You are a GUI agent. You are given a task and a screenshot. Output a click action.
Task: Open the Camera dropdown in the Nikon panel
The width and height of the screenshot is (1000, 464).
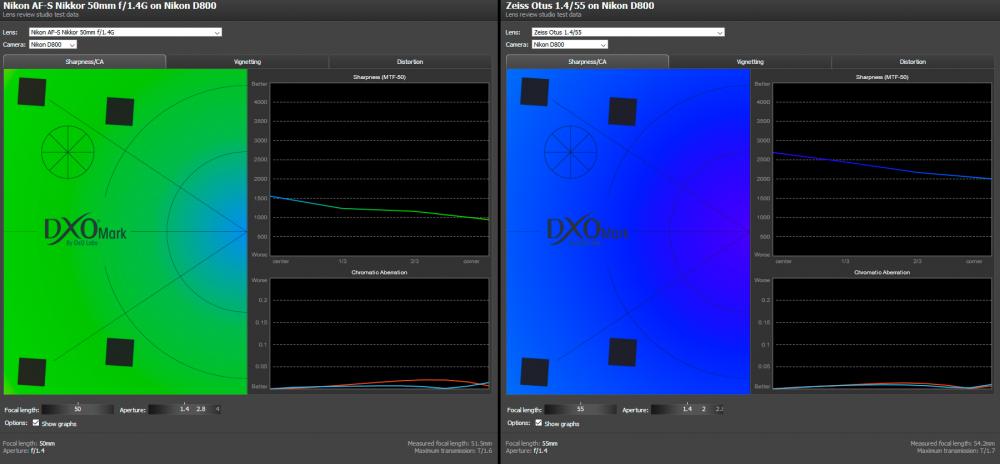pyautogui.click(x=53, y=45)
